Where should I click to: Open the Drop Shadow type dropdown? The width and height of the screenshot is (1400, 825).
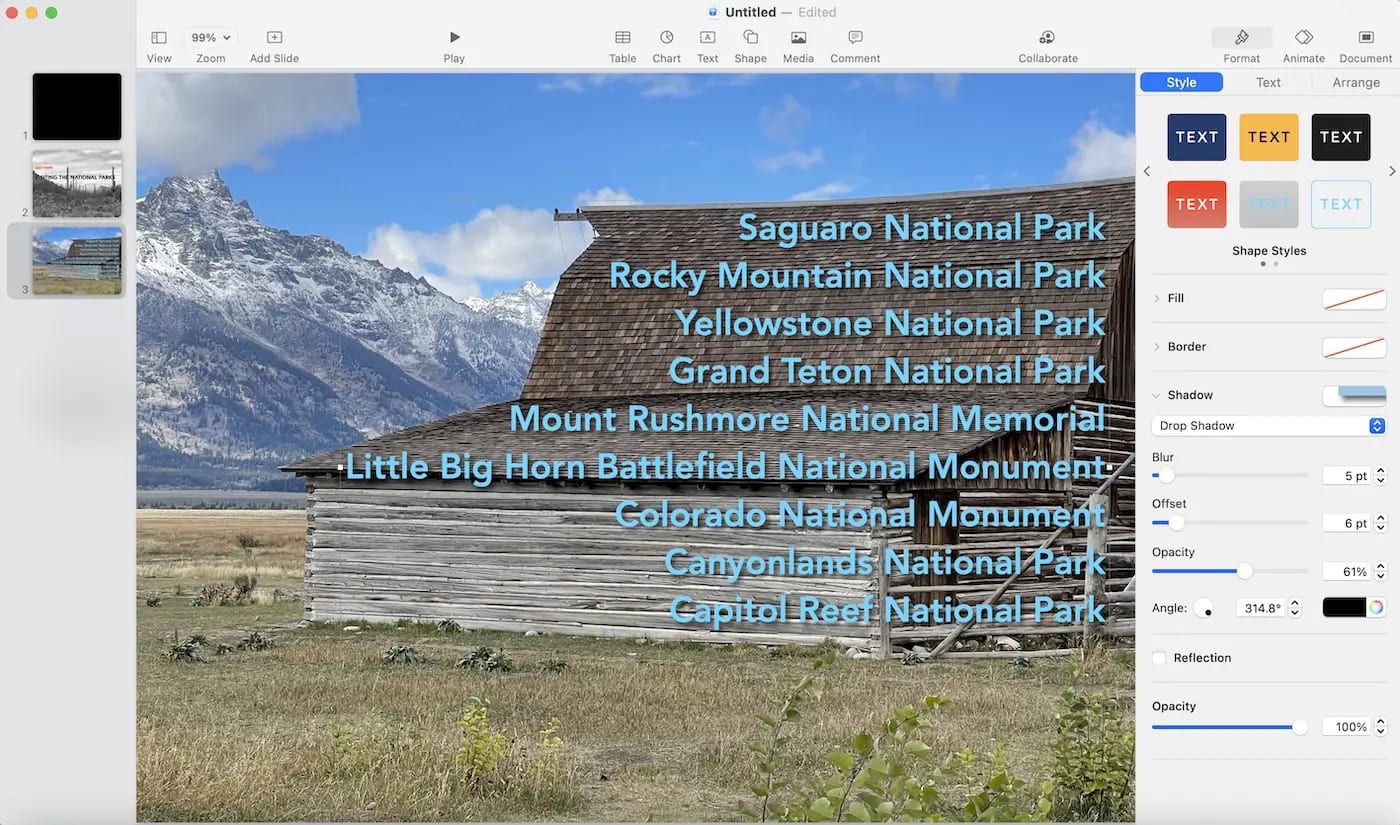click(1268, 425)
